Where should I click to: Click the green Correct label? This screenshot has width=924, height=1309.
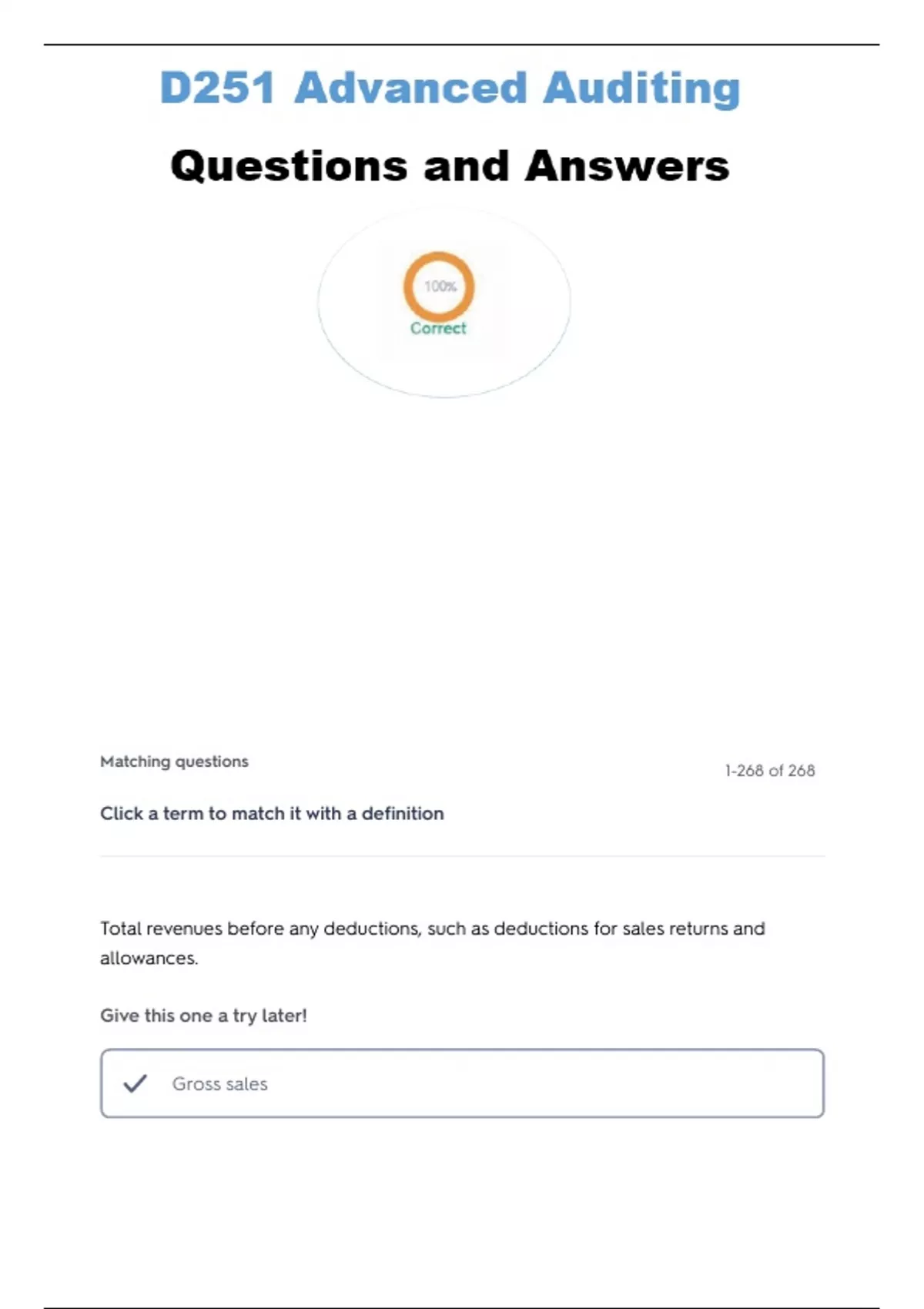[438, 328]
